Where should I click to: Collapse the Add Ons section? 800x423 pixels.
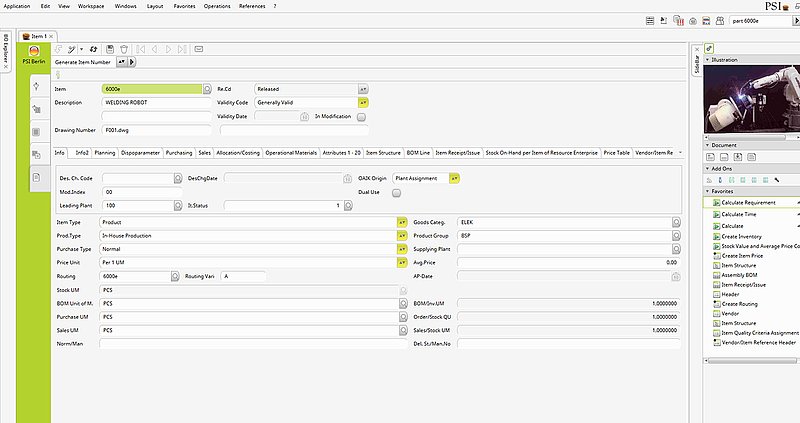[x=708, y=168]
